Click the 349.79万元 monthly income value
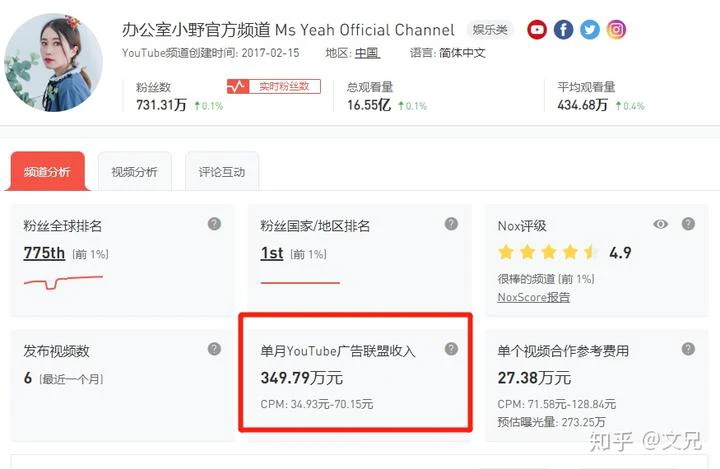Screen dimensions: 720x469 pyautogui.click(x=302, y=378)
